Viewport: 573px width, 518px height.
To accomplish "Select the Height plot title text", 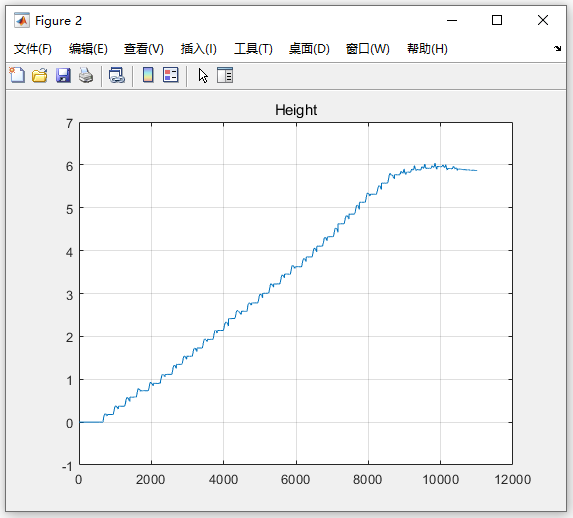I will [296, 110].
